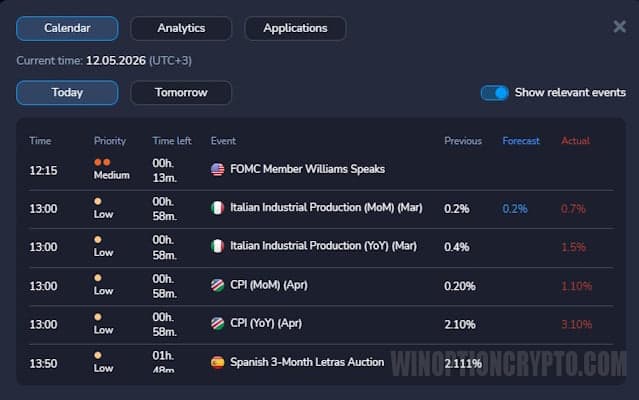This screenshot has height=400, width=639.
Task: Click the Time left column header
Action: (x=172, y=141)
